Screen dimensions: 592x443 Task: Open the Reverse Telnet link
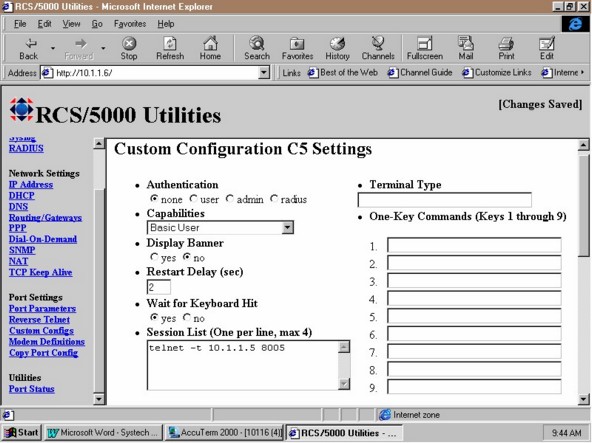39,320
